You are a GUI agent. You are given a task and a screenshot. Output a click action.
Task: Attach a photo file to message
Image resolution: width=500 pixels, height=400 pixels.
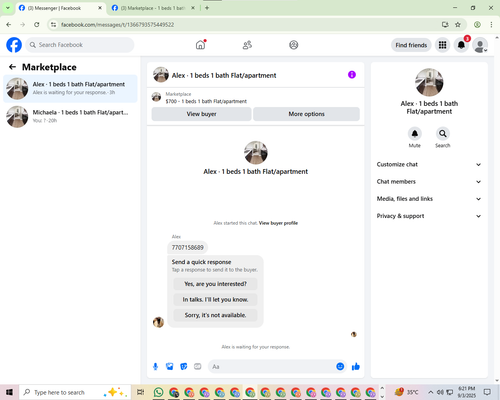[170, 367]
